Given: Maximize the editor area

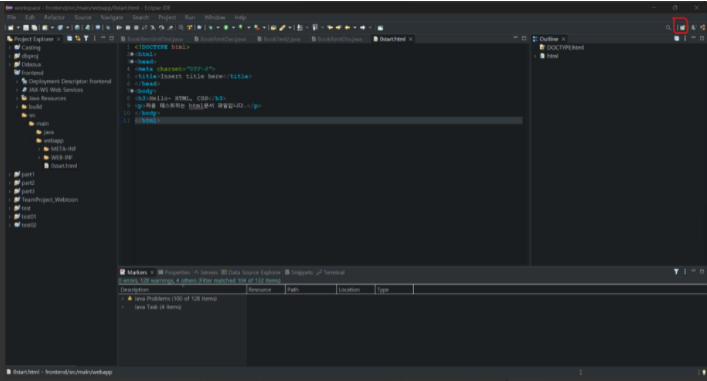Looking at the screenshot, I should pos(523,38).
